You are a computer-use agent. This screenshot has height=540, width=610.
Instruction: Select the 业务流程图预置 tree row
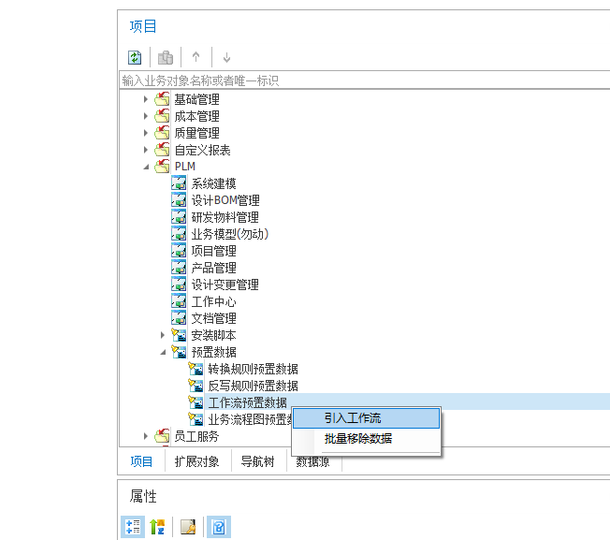click(x=250, y=419)
